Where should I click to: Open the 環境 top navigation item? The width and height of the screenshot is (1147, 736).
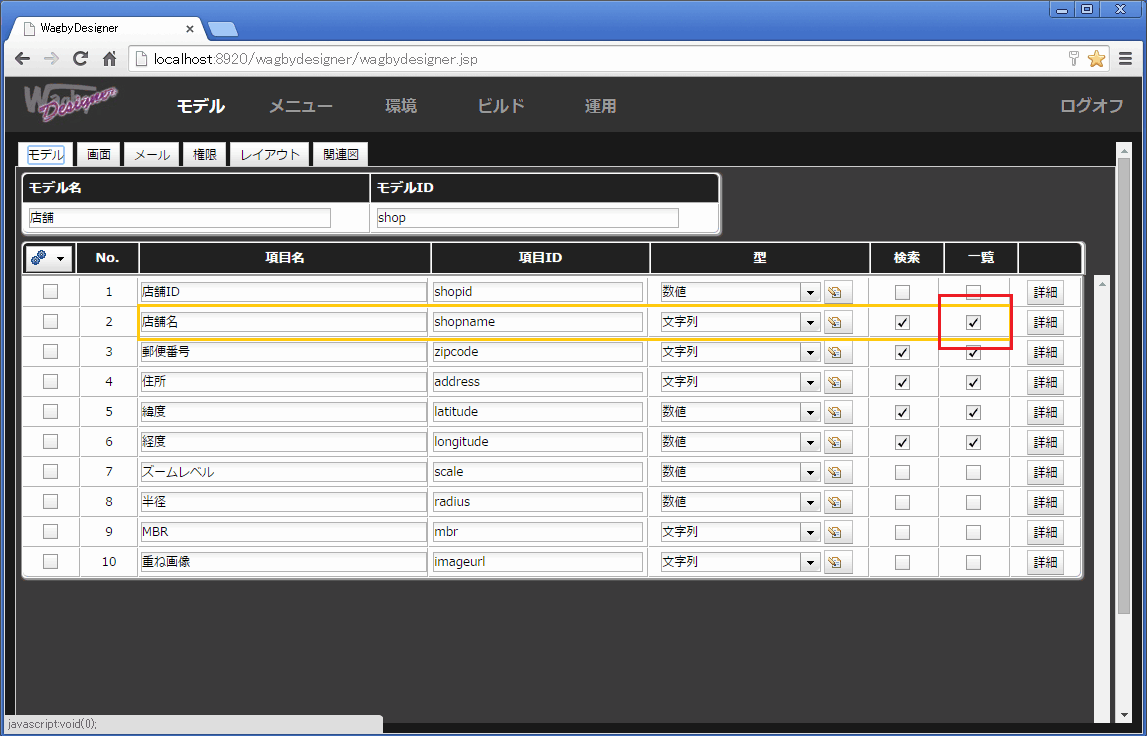tap(401, 106)
